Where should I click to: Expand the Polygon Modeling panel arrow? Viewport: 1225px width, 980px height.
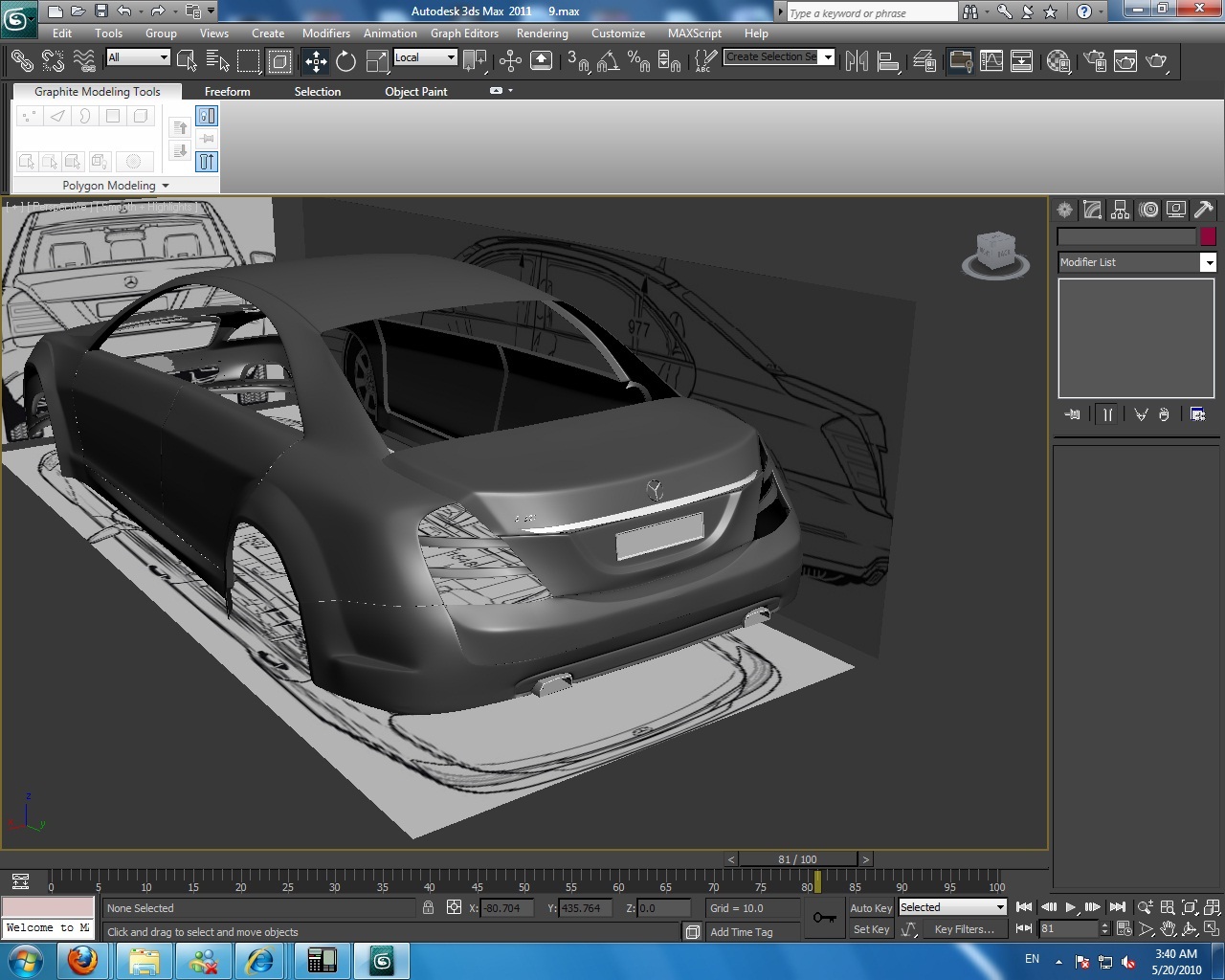click(x=166, y=186)
